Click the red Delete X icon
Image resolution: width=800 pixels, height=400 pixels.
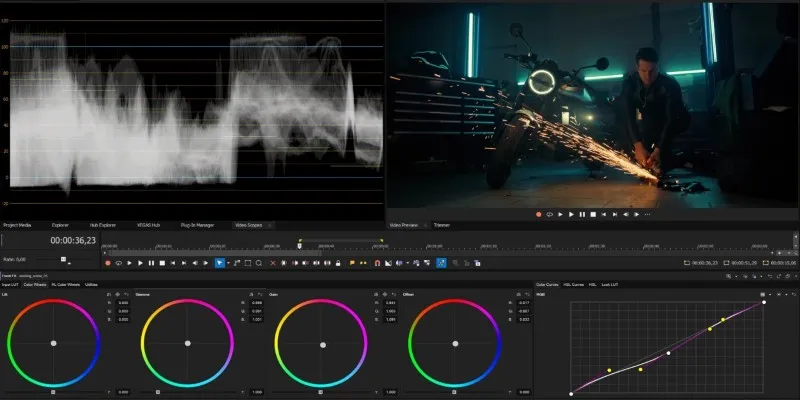[273, 263]
